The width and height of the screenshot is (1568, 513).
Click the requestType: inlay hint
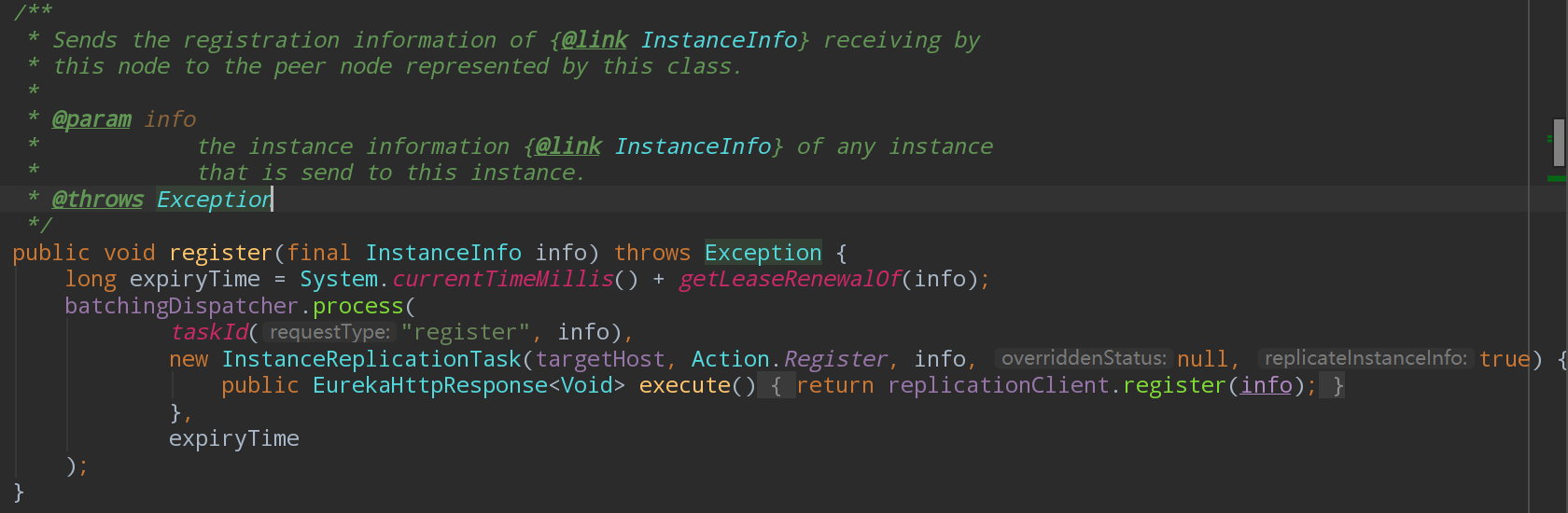point(329,333)
